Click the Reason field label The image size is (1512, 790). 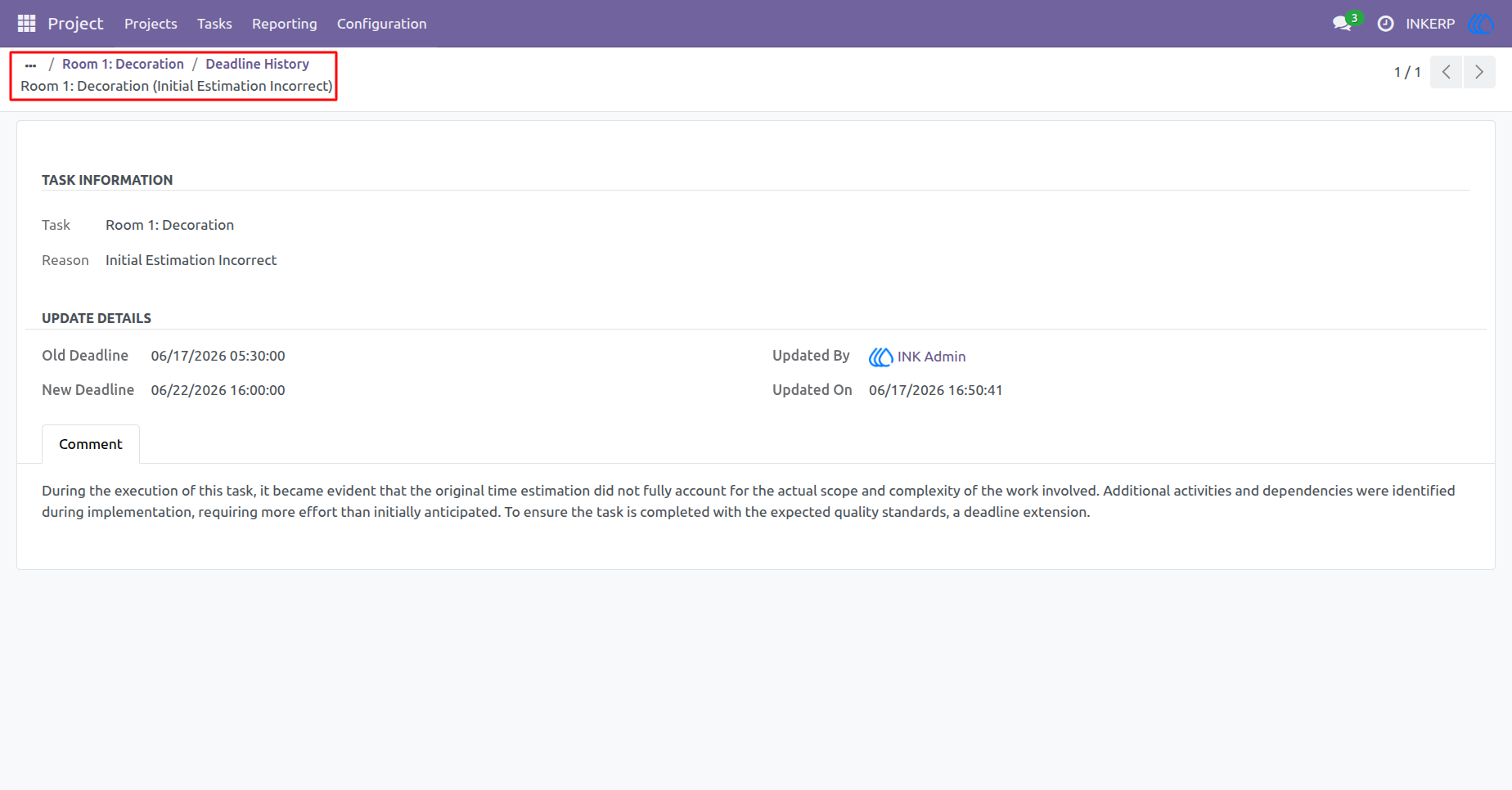(x=65, y=260)
